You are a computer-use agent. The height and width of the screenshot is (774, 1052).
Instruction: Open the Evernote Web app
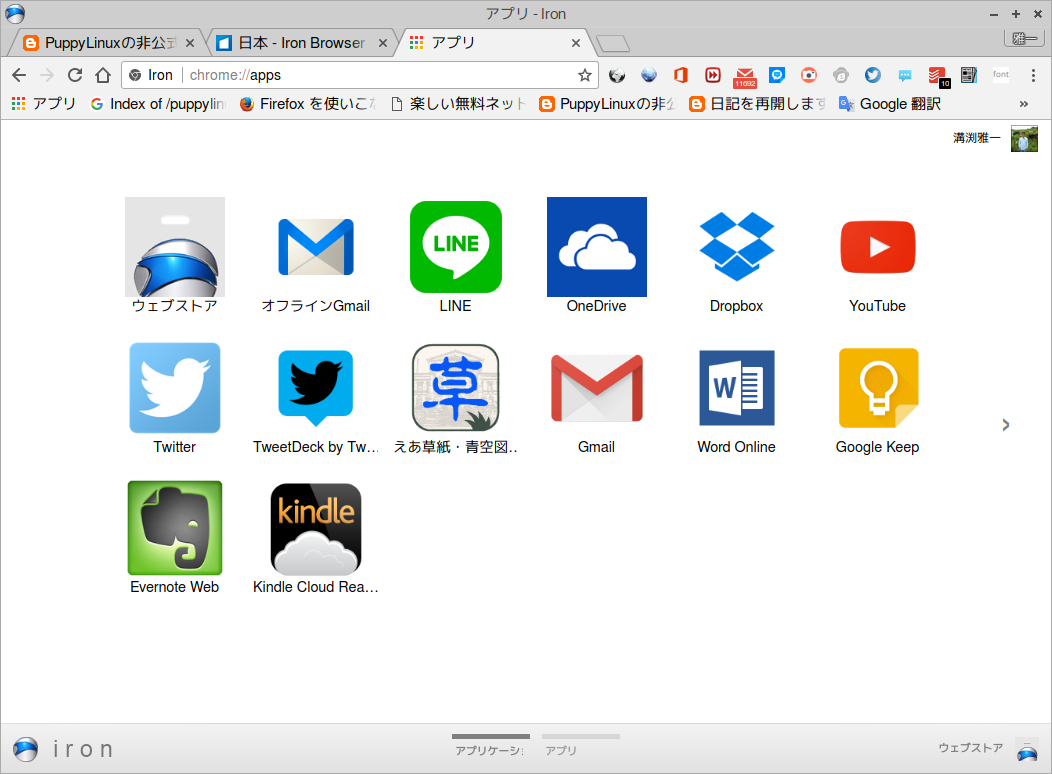[x=174, y=528]
